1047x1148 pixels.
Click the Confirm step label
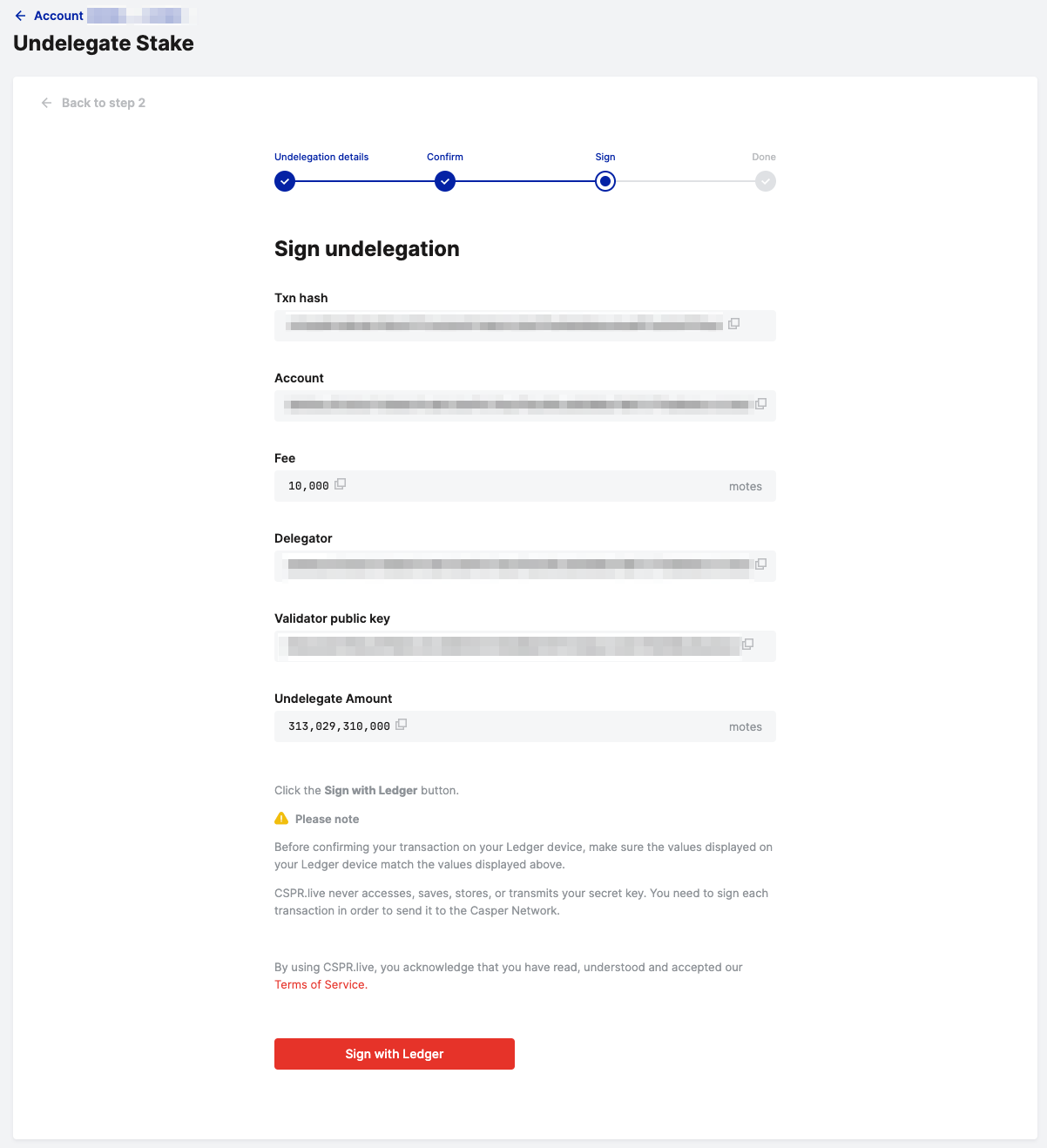(x=445, y=157)
